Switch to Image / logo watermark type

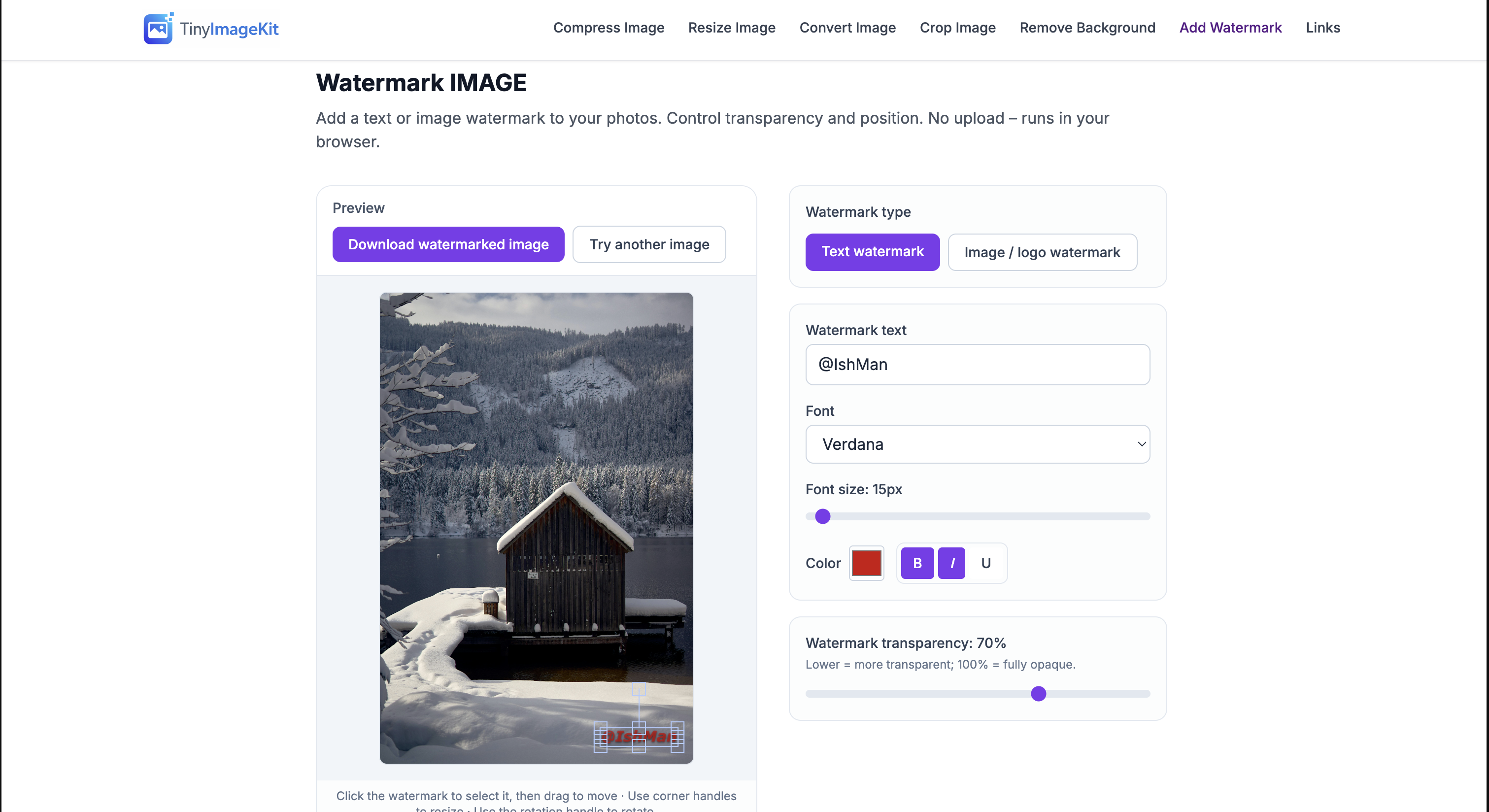pos(1042,252)
